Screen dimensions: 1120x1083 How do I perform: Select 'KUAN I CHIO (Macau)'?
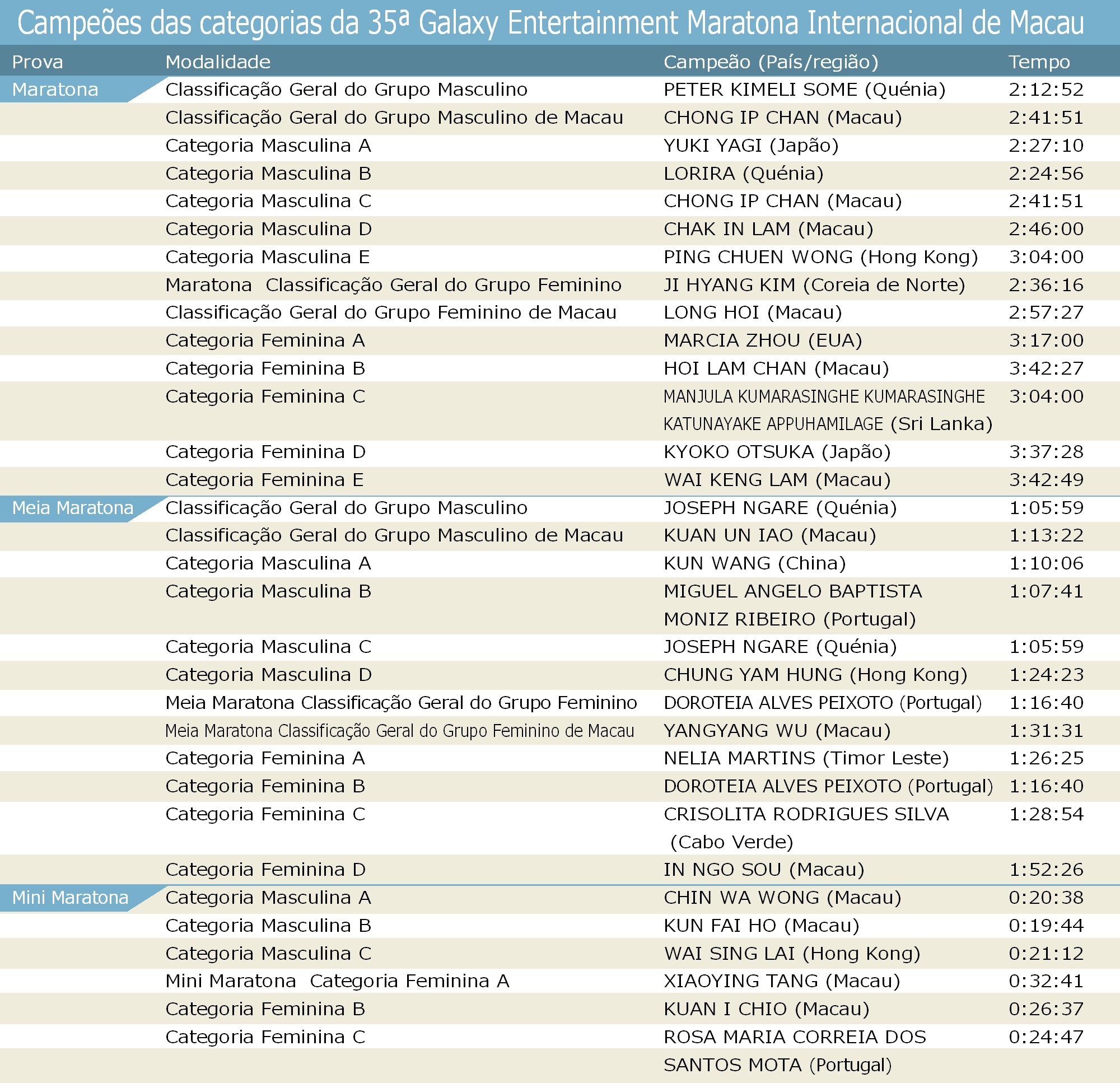point(766,1009)
